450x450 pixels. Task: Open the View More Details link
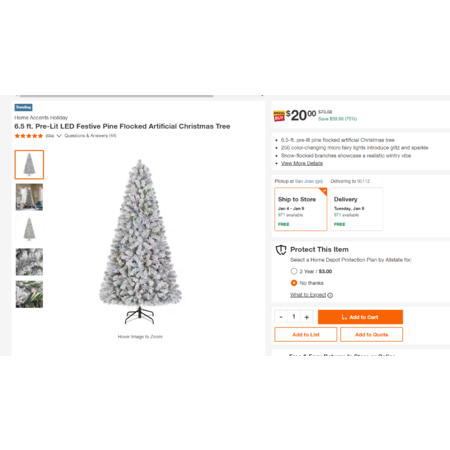[302, 163]
